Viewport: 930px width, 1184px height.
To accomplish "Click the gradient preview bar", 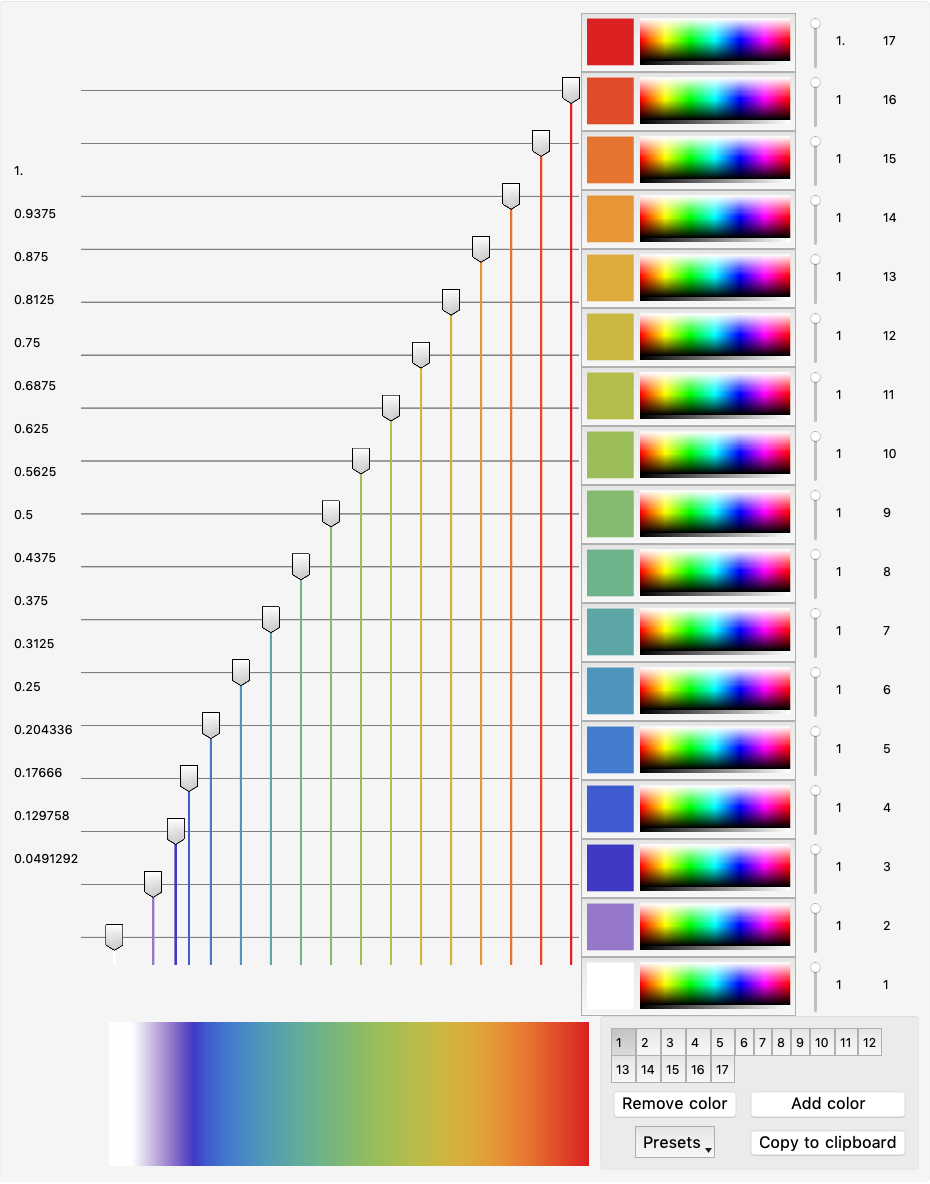I will [x=349, y=1094].
